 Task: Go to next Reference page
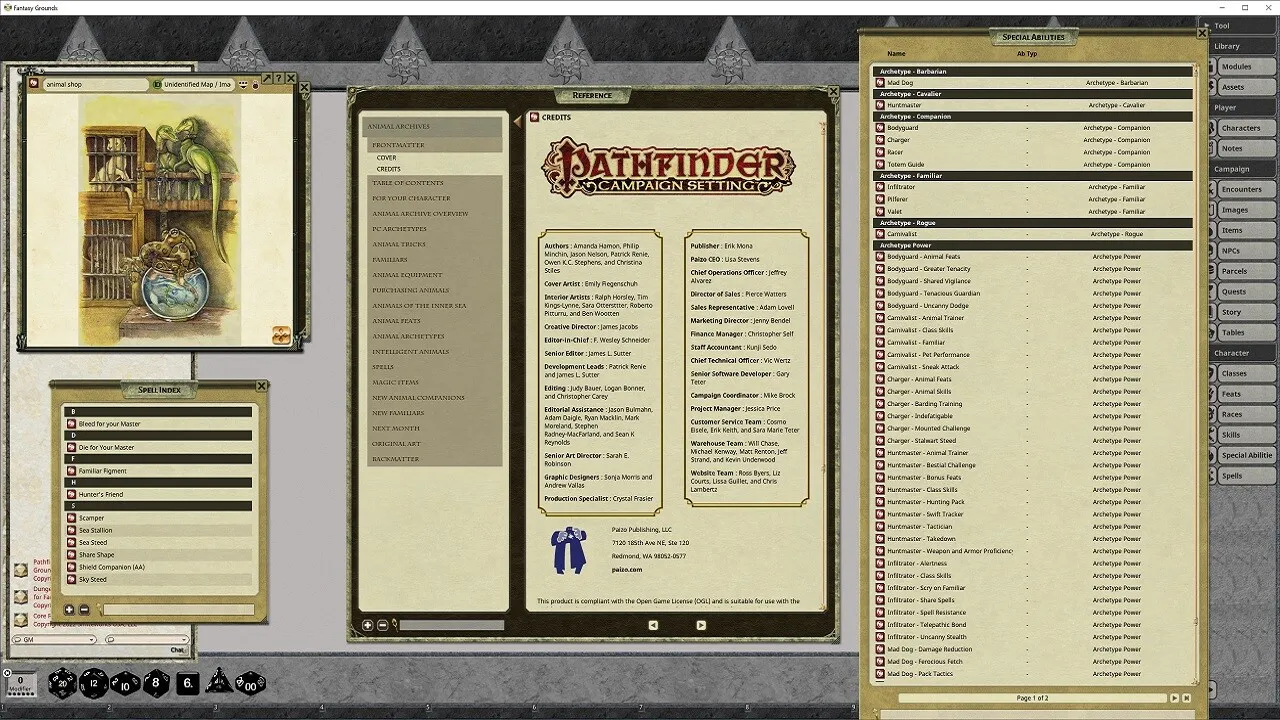[x=701, y=625]
